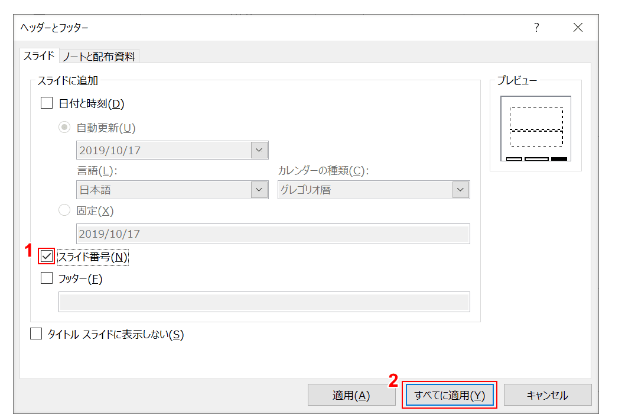Click the footer text input field

pyautogui.click(x=264, y=301)
